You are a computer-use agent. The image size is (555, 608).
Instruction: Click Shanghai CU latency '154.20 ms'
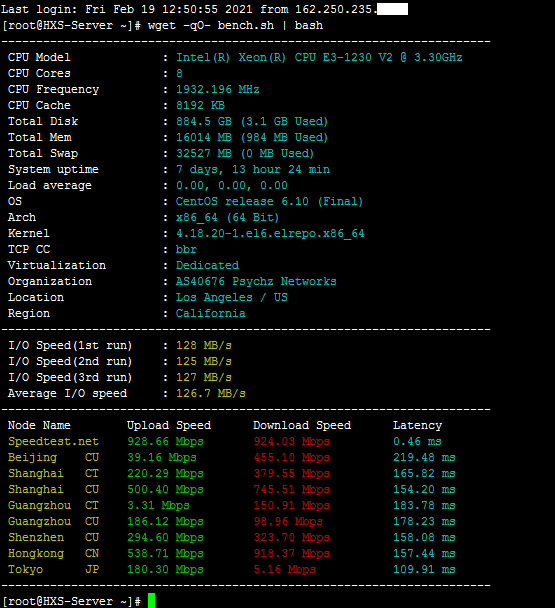(424, 489)
